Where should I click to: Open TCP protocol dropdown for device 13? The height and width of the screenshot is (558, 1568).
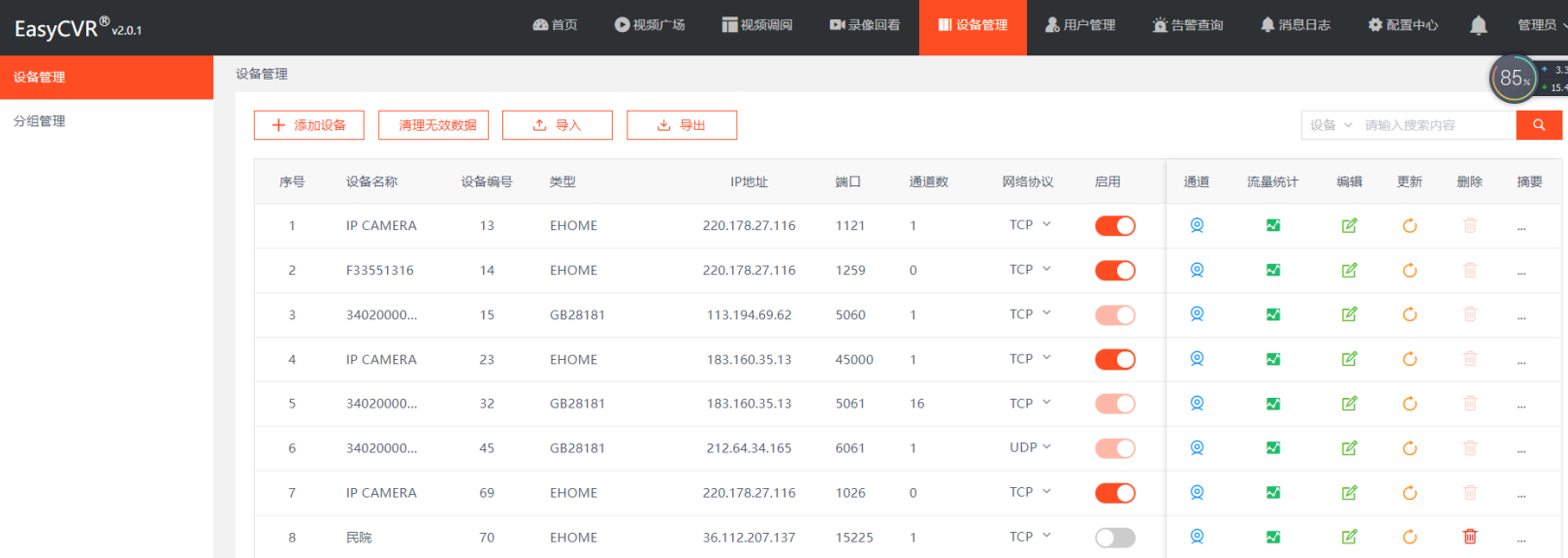point(1030,224)
